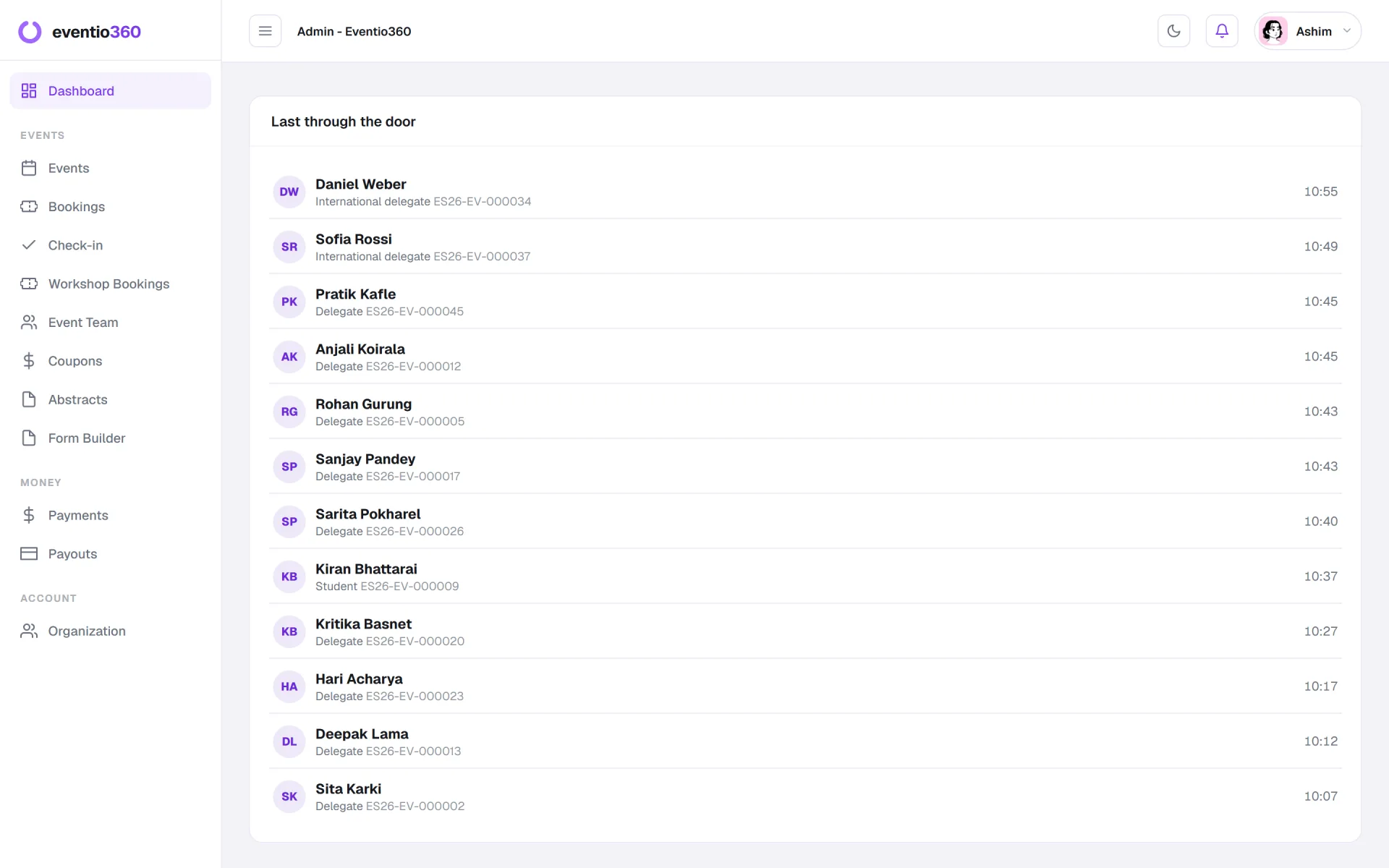Open the Event Team label

(x=83, y=323)
